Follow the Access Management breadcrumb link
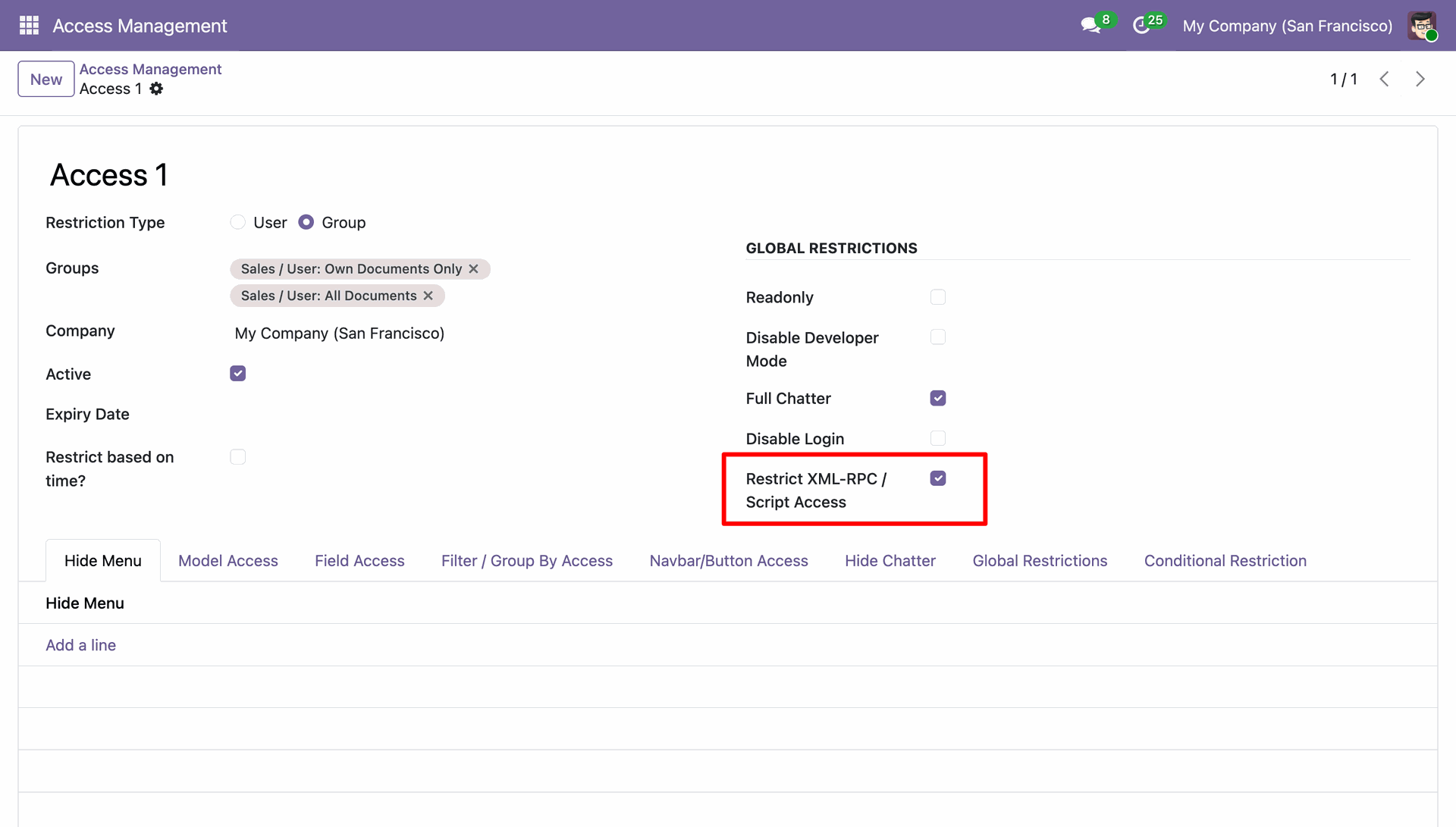This screenshot has width=1456, height=827. (150, 69)
